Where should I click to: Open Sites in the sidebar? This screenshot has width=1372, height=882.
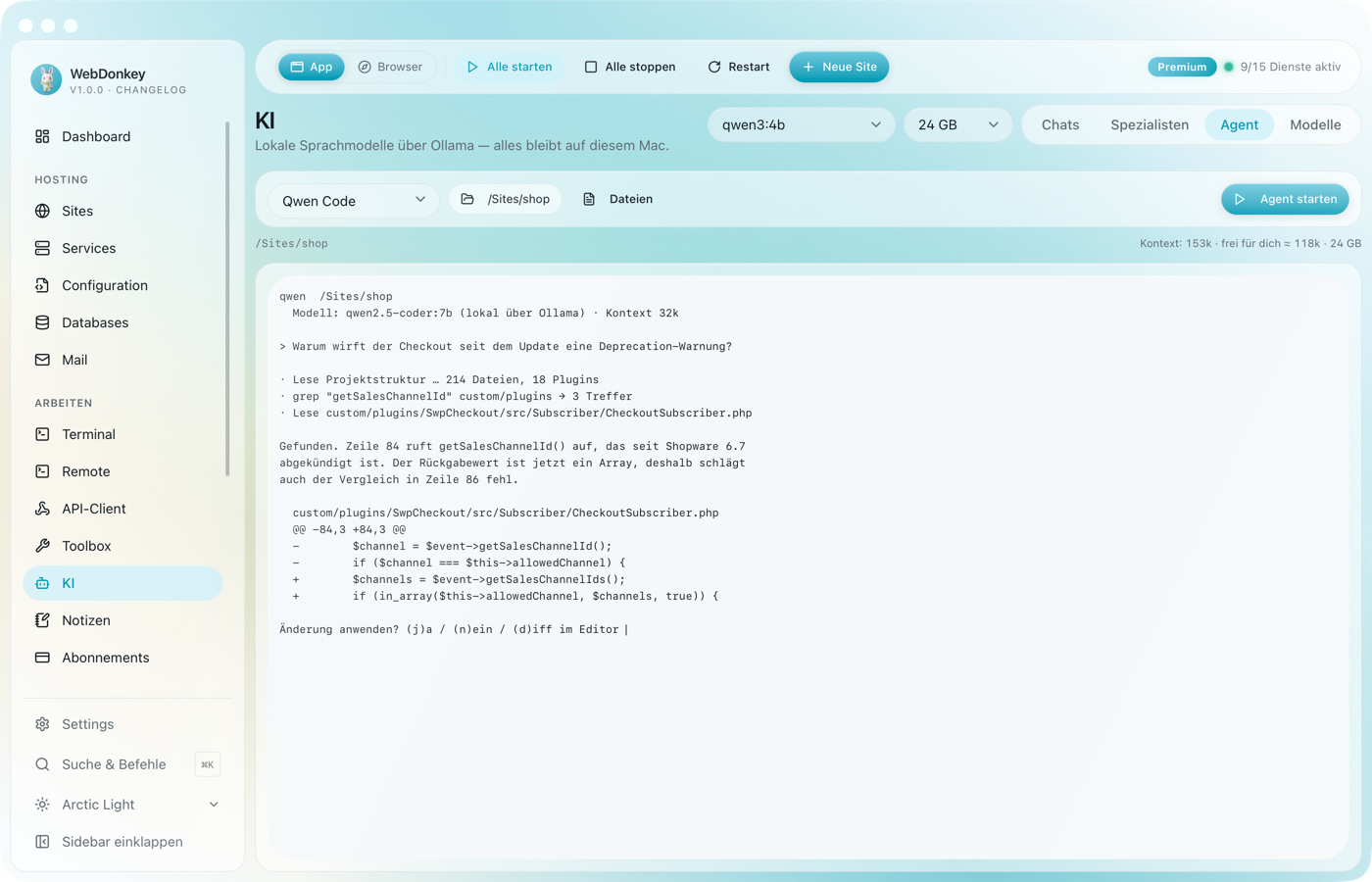pos(122,211)
